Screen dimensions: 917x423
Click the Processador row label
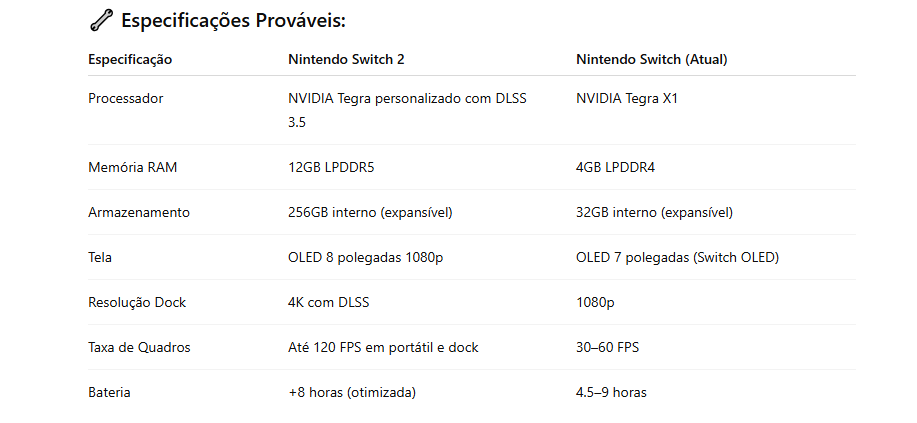[126, 98]
